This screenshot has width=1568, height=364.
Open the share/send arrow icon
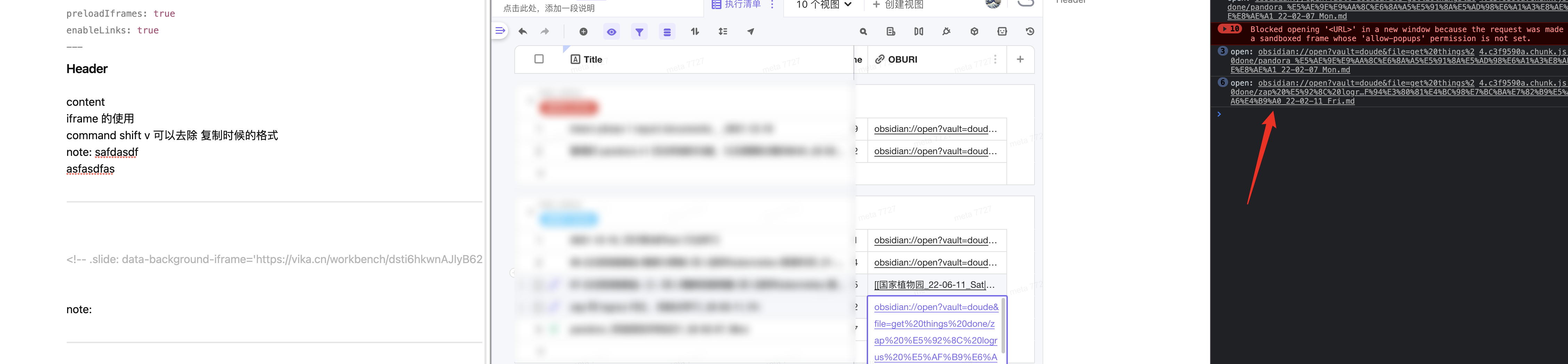click(x=751, y=31)
